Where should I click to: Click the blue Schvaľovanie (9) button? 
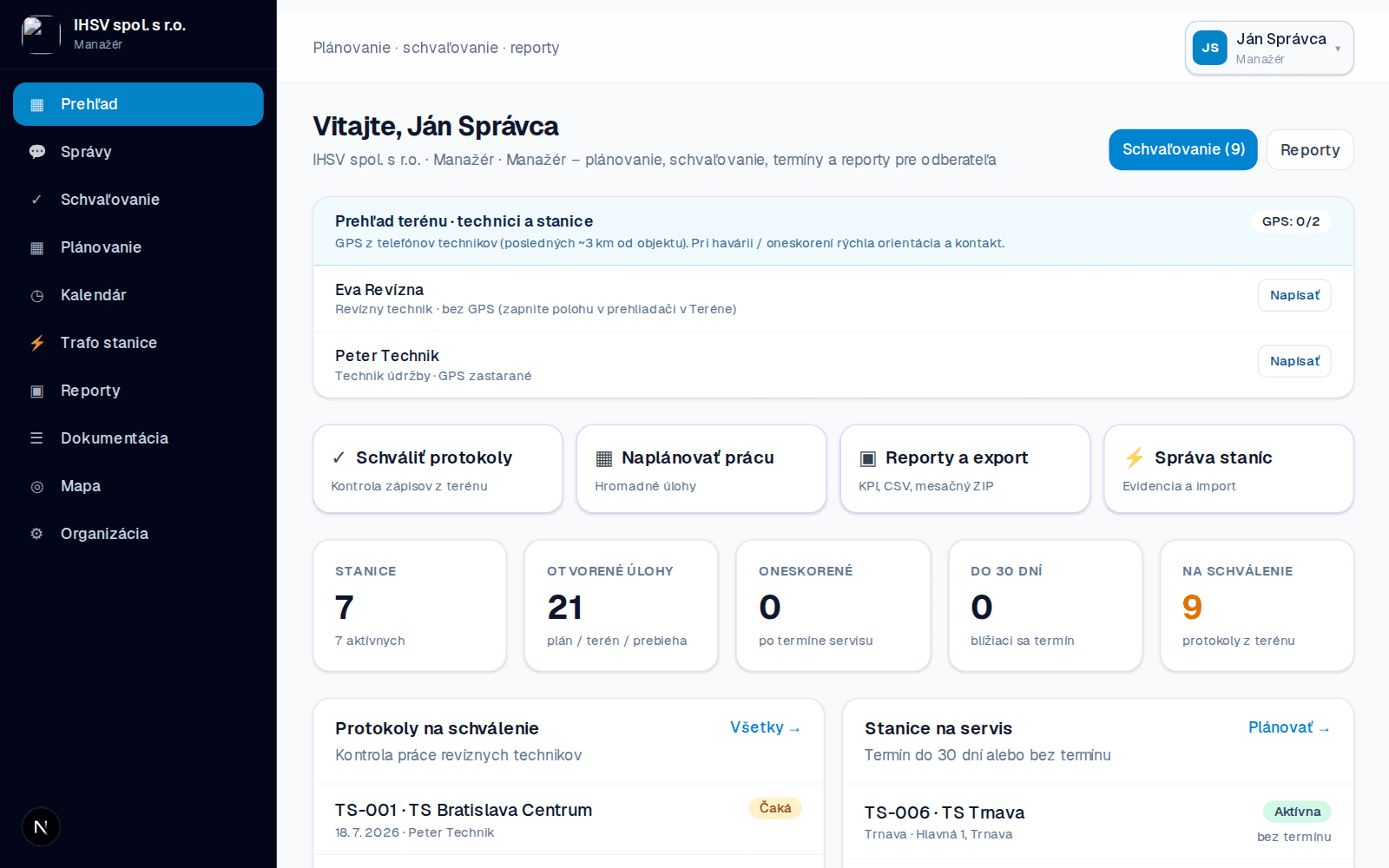pyautogui.click(x=1183, y=149)
